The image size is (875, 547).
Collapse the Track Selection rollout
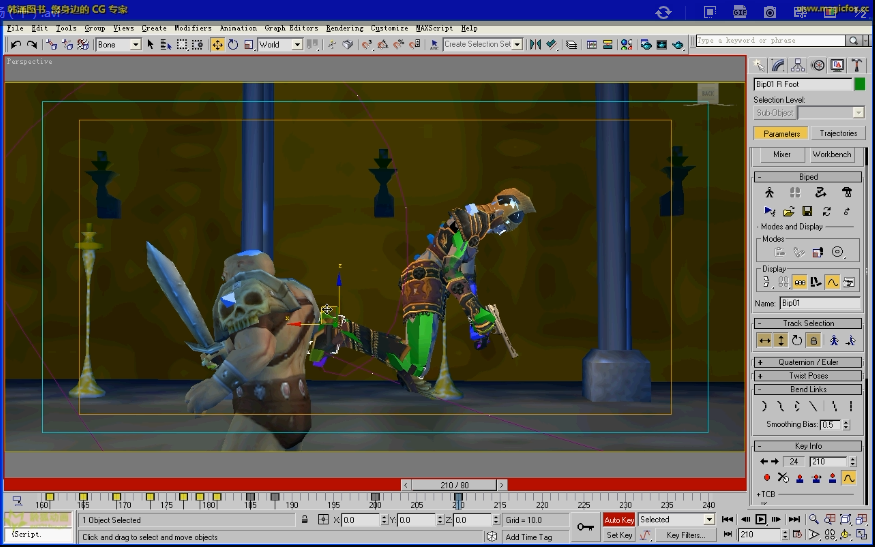tap(808, 323)
